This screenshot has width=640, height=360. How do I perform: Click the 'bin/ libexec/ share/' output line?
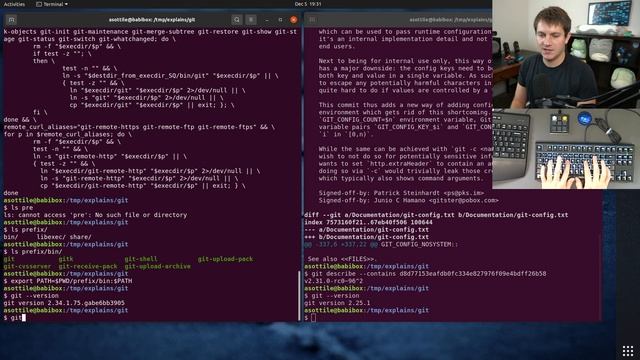(x=47, y=237)
